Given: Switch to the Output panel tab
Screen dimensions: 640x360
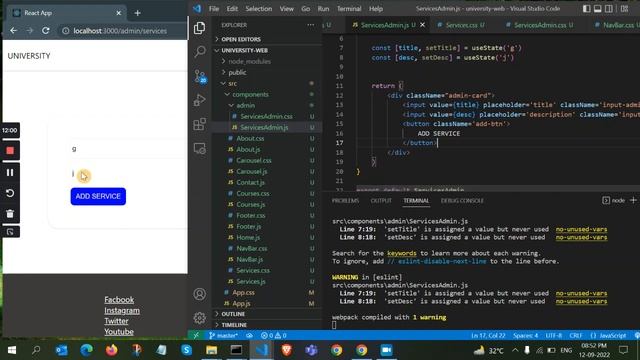Looking at the screenshot, I should (381, 200).
